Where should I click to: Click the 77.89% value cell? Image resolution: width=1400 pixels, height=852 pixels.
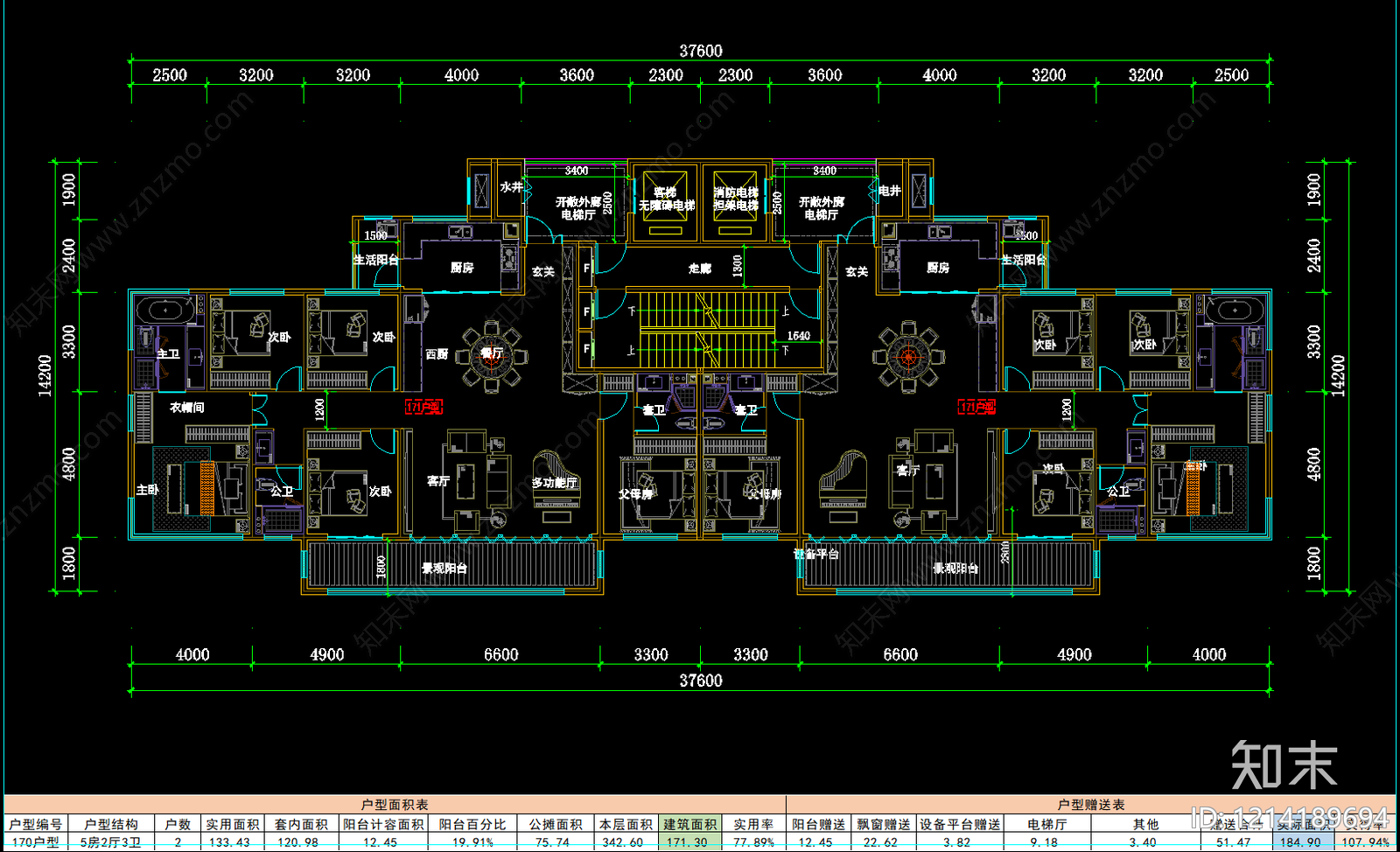[x=754, y=842]
